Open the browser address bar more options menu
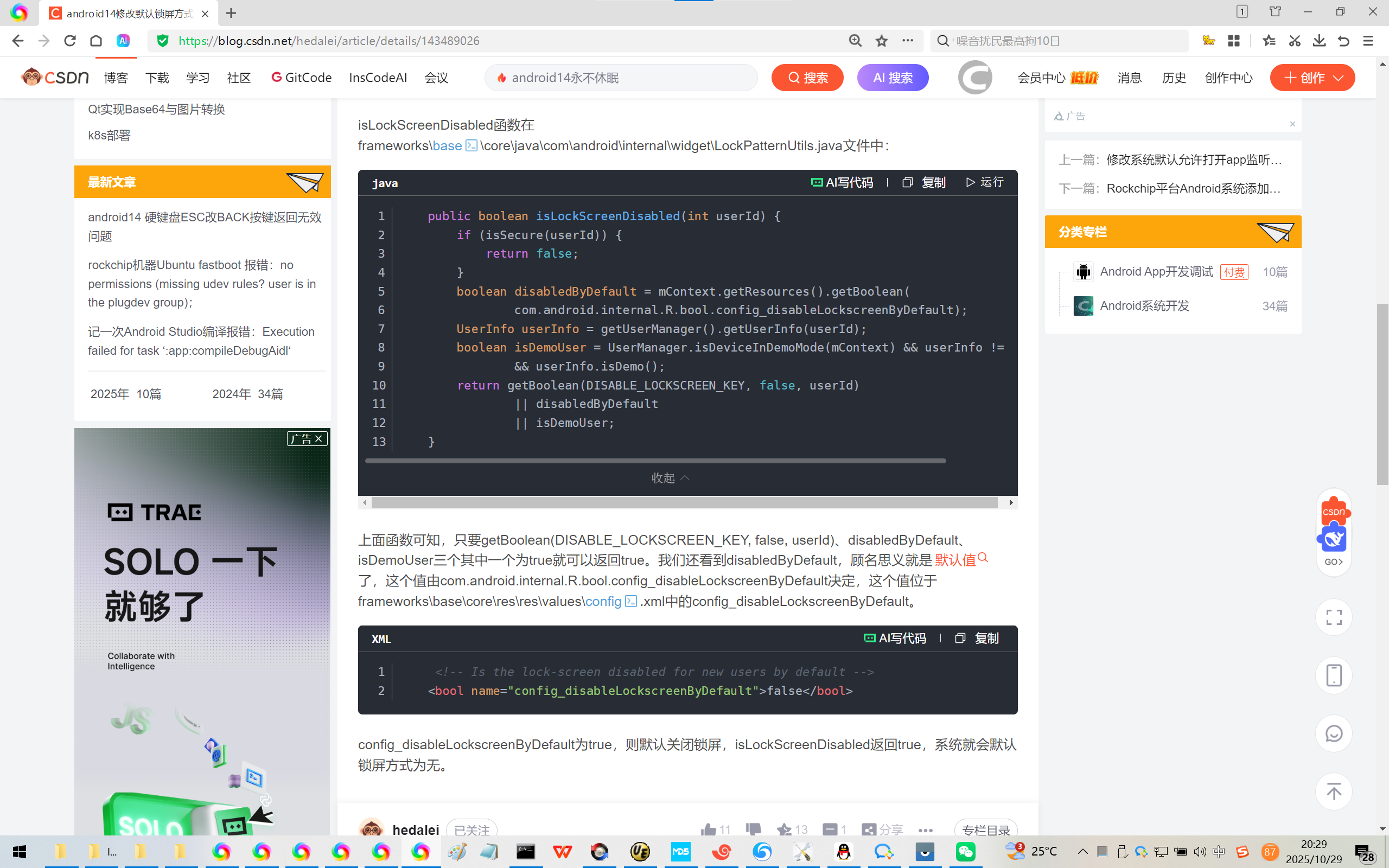Screen dimensions: 1389x868 coord(907,41)
